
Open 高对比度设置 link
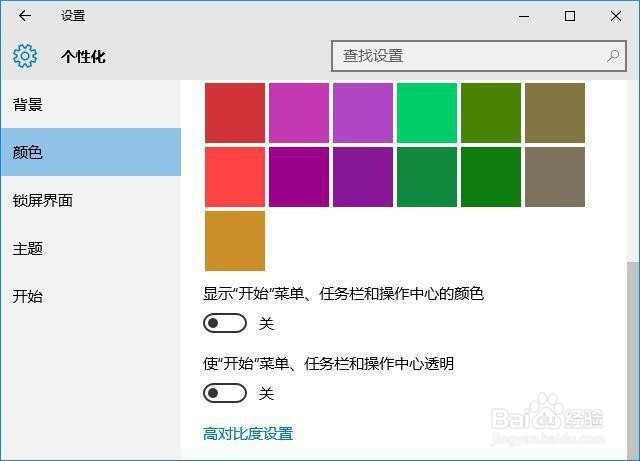tap(248, 434)
